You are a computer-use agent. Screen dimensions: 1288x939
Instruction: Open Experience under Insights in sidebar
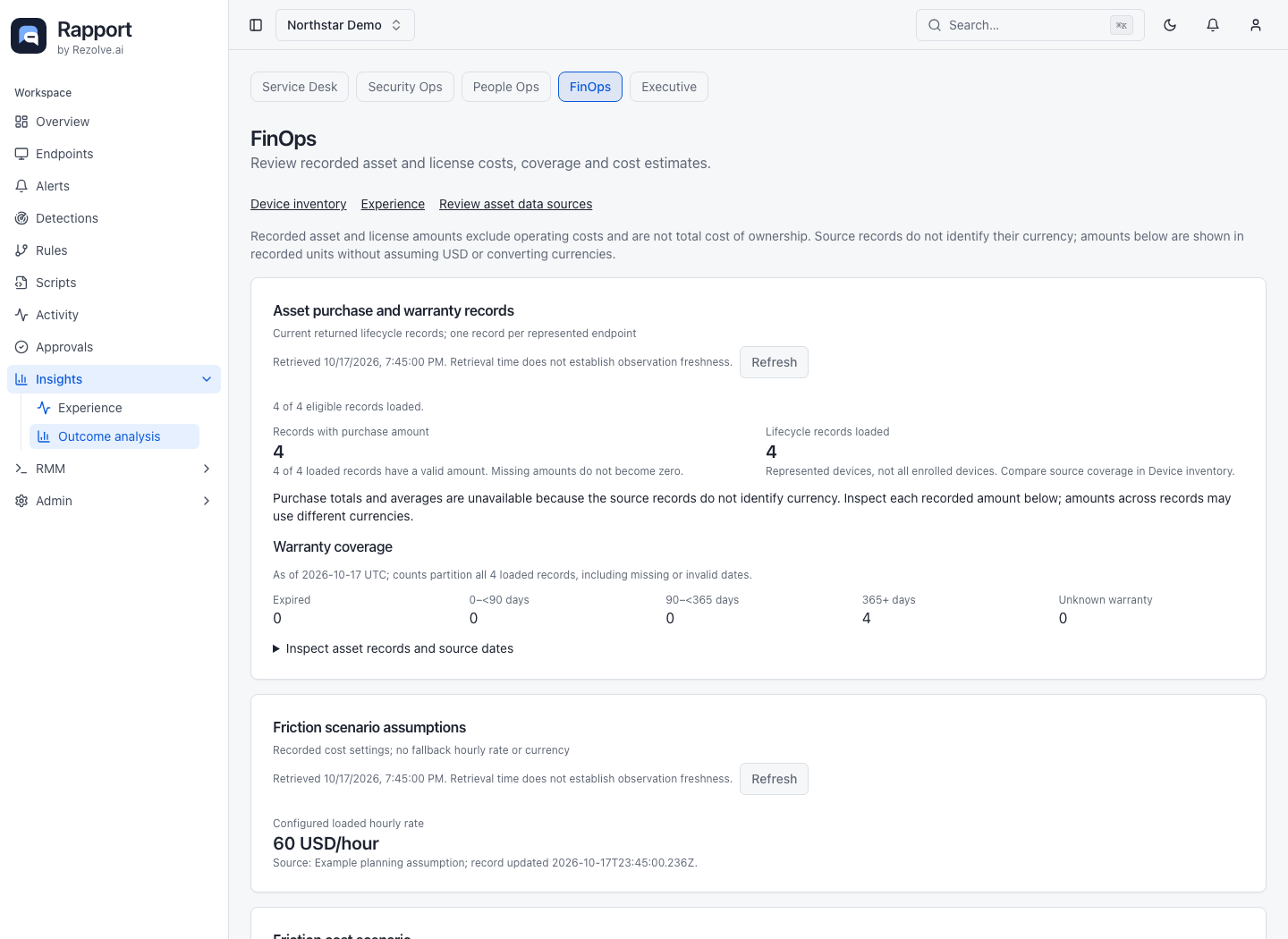[x=114, y=408]
